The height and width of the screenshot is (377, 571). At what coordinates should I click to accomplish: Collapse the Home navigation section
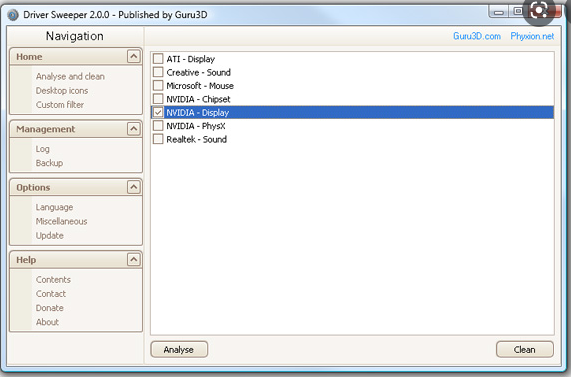134,56
